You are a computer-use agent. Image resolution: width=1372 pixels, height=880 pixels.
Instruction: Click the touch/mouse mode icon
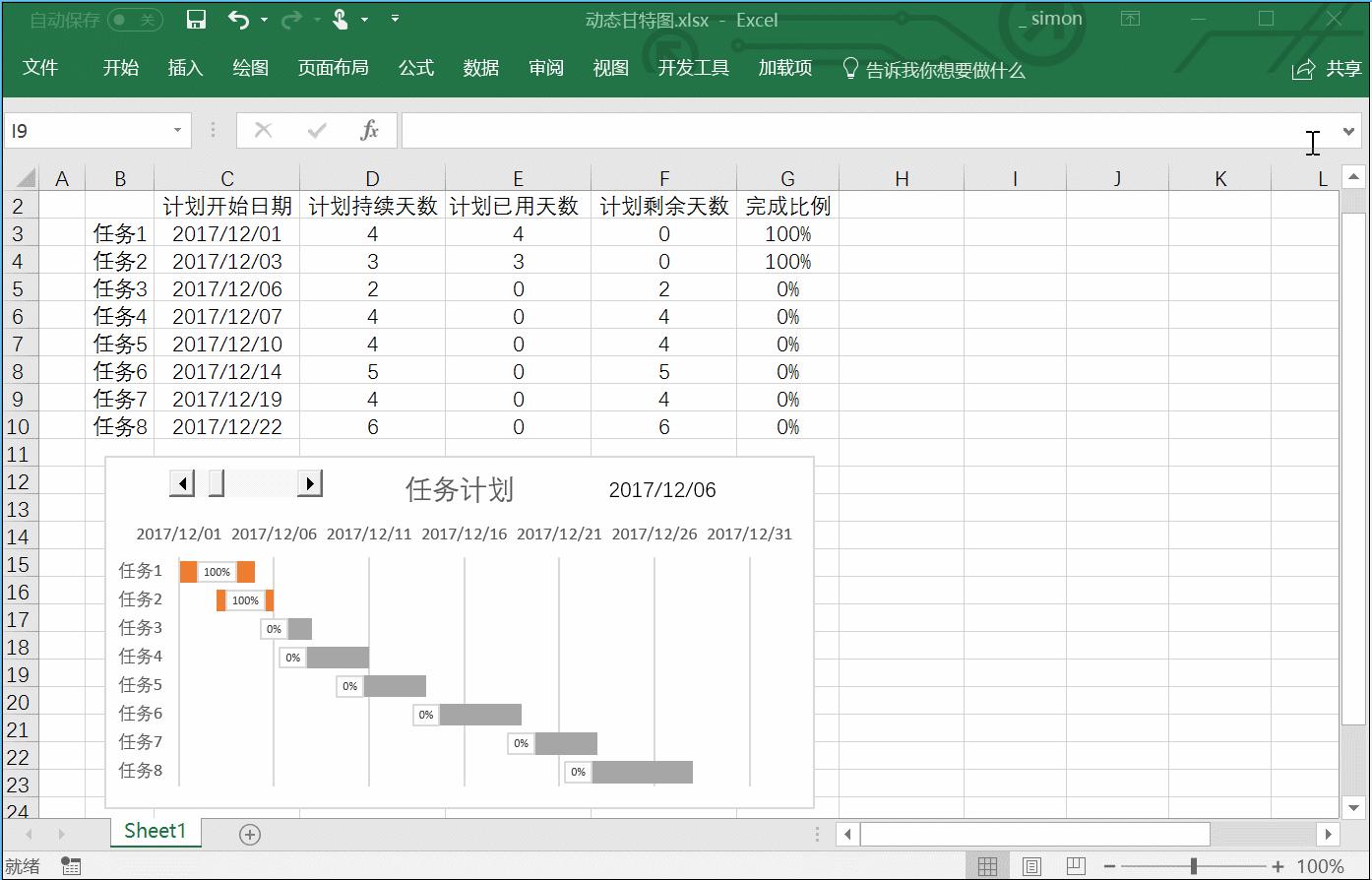[341, 20]
